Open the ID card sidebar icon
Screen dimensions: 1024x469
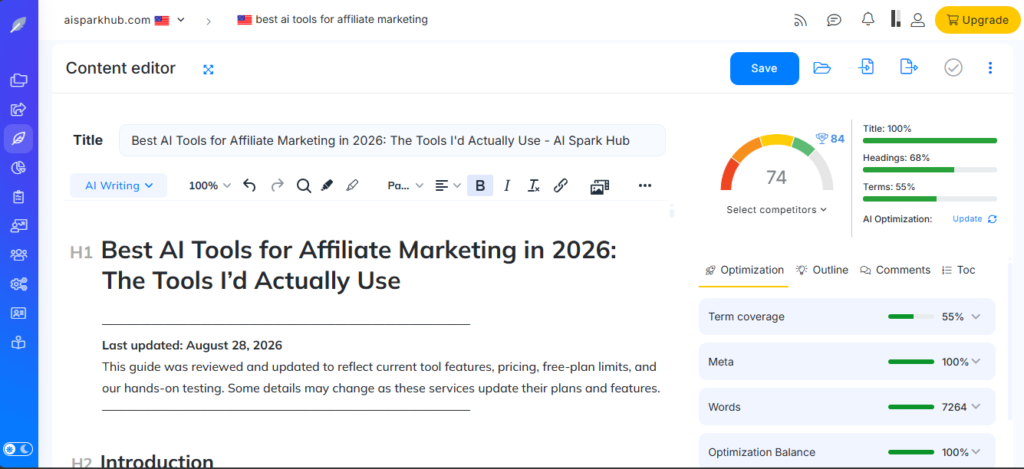(19, 313)
